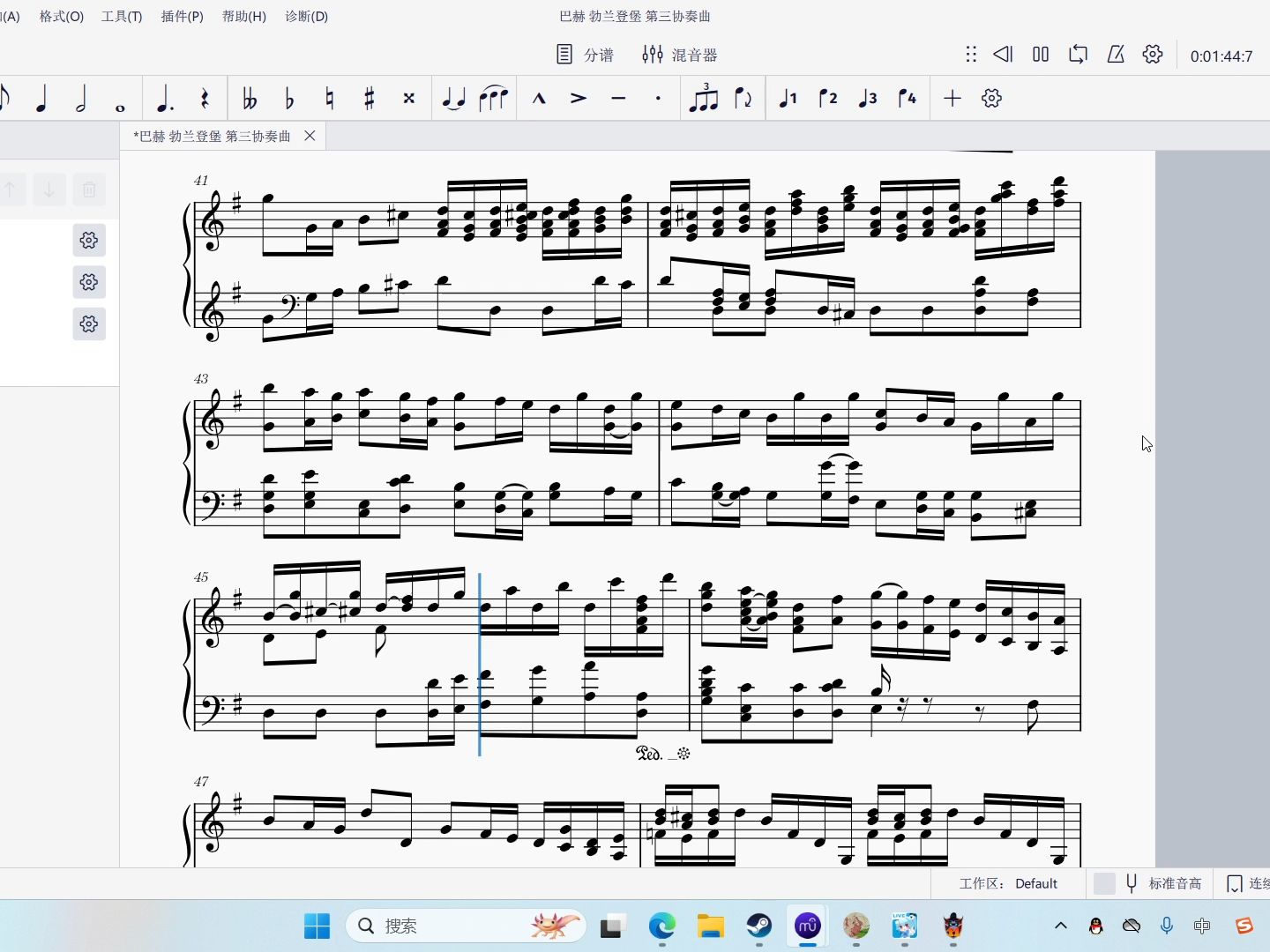Apply natural accidental
The height and width of the screenshot is (952, 1270).
pyautogui.click(x=330, y=99)
